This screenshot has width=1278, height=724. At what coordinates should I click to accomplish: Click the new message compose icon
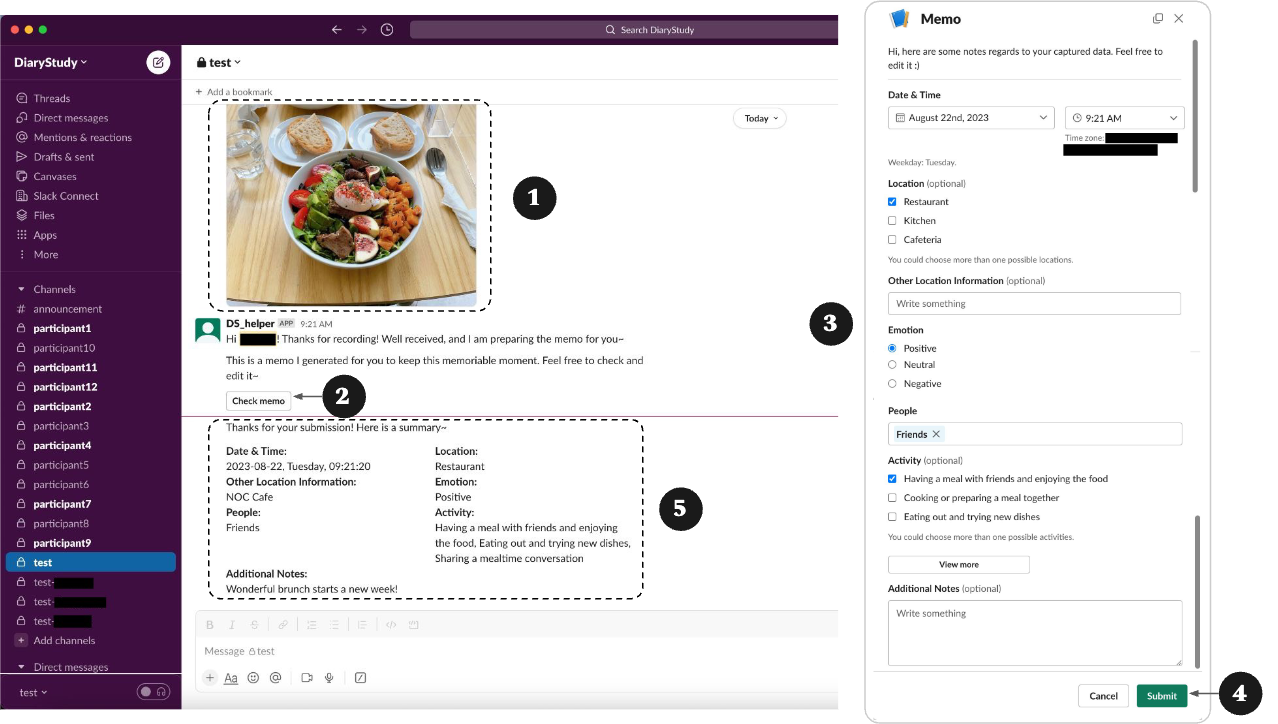click(x=158, y=62)
